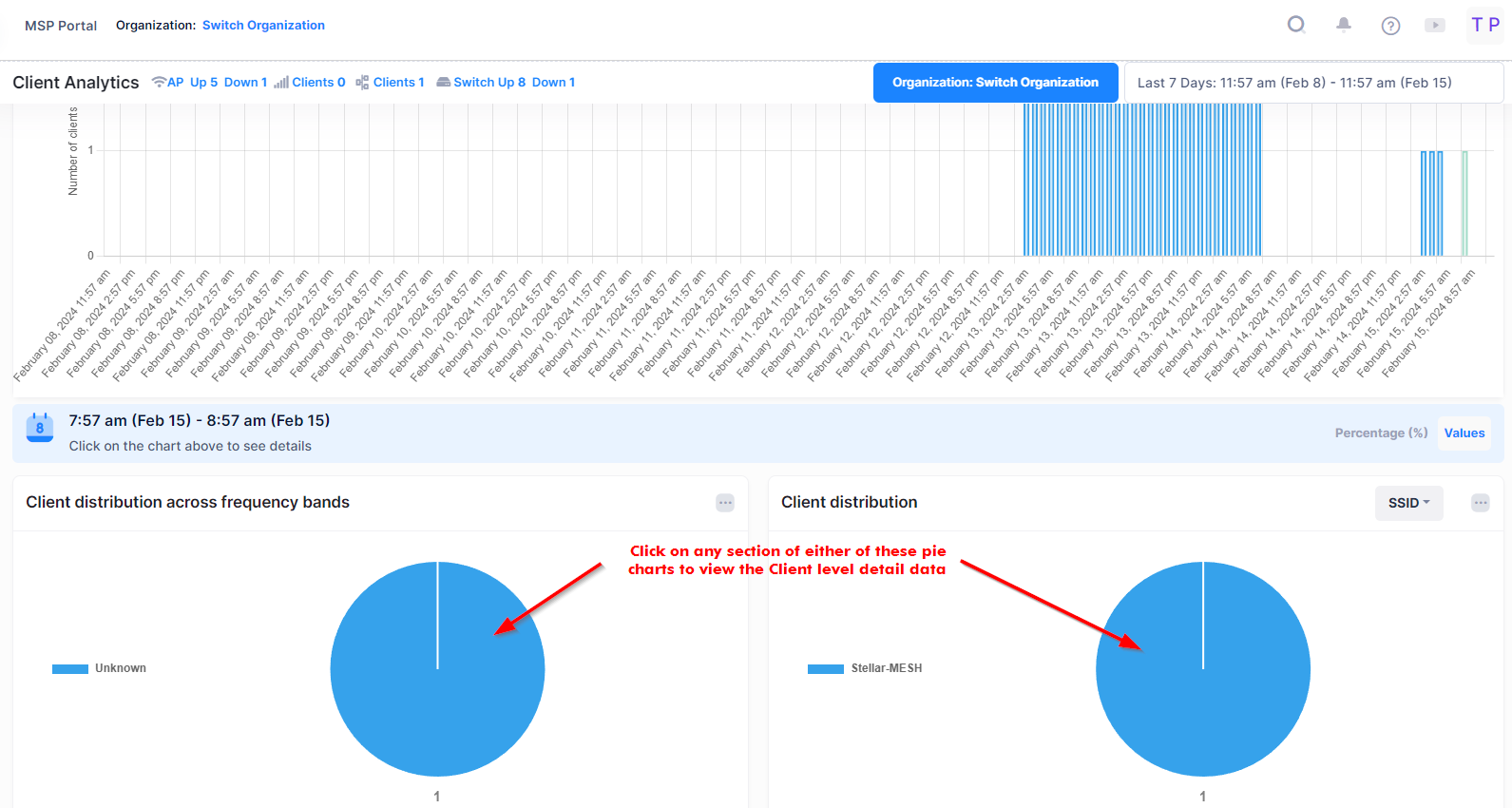The height and width of the screenshot is (808, 1512).
Task: Click the search magnifier icon
Action: pos(1296,25)
